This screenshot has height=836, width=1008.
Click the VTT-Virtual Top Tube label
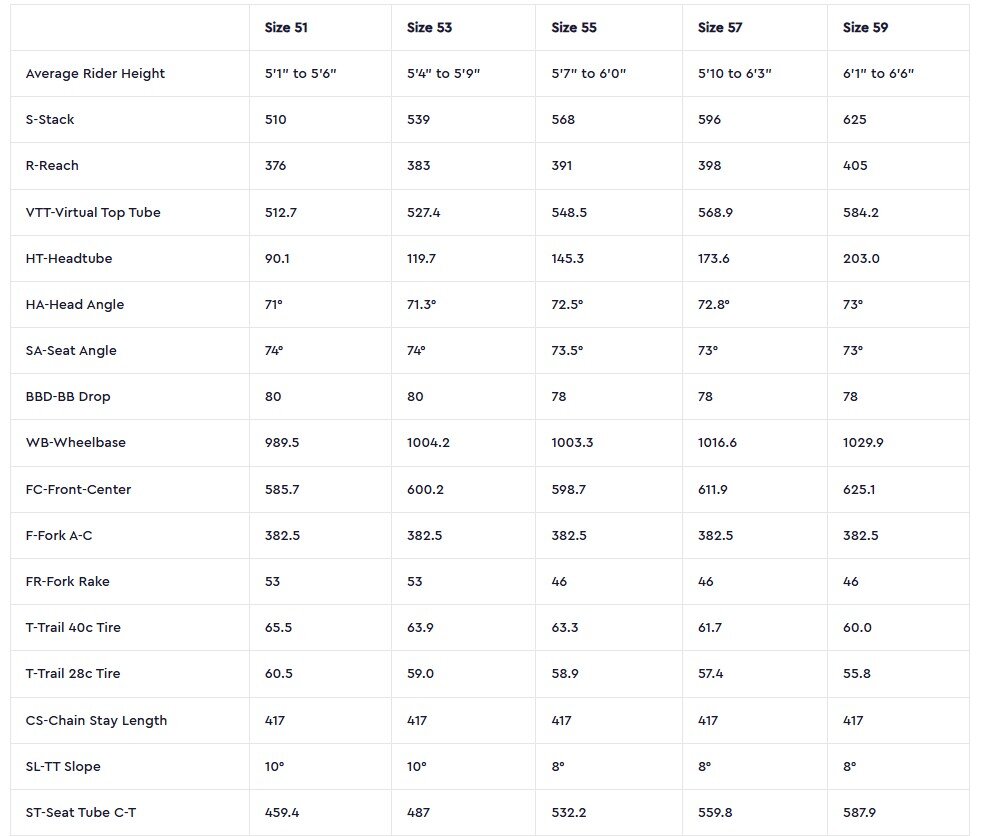[x=93, y=212]
